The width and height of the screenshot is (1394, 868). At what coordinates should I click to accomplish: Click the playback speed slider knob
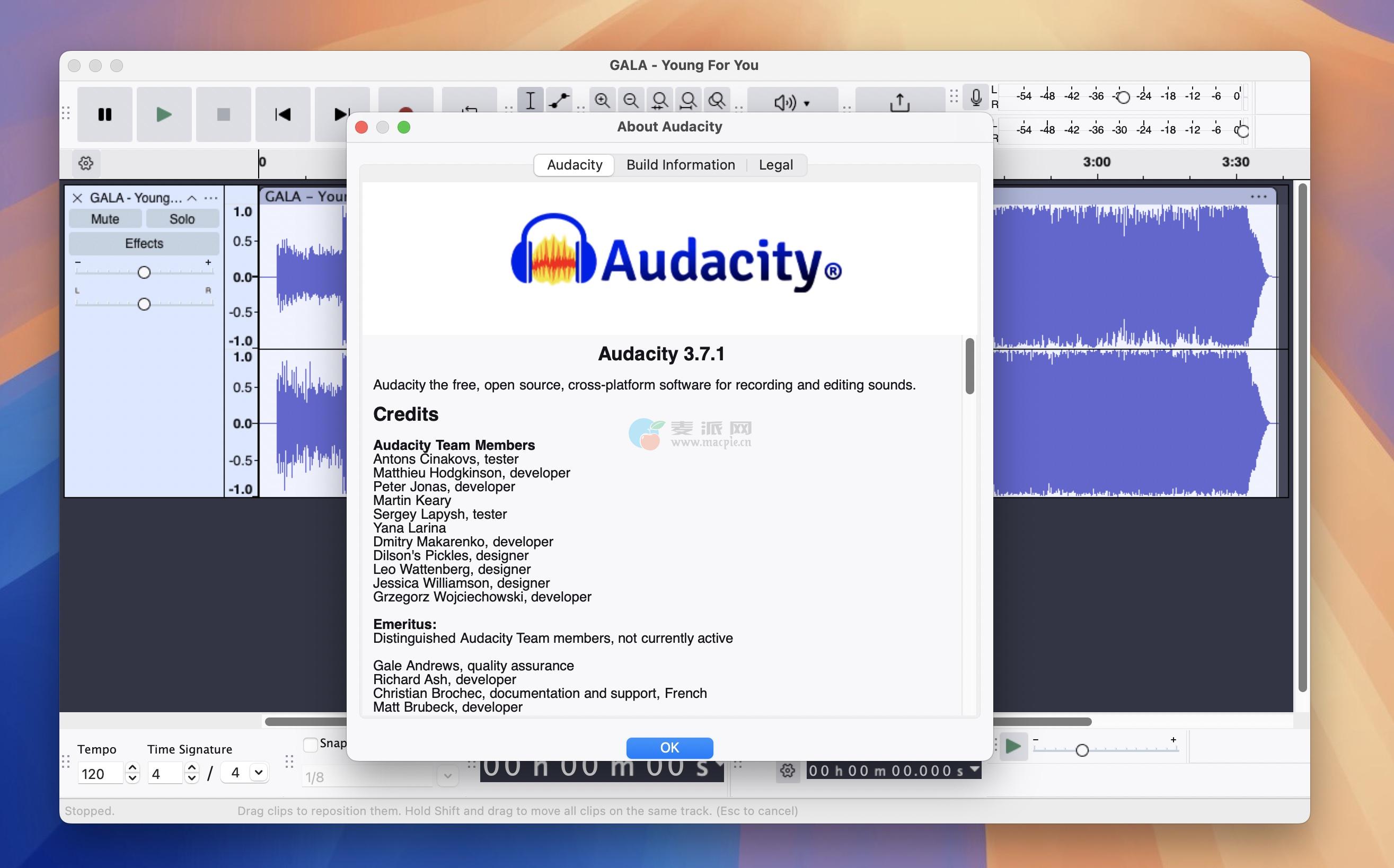pos(1082,750)
